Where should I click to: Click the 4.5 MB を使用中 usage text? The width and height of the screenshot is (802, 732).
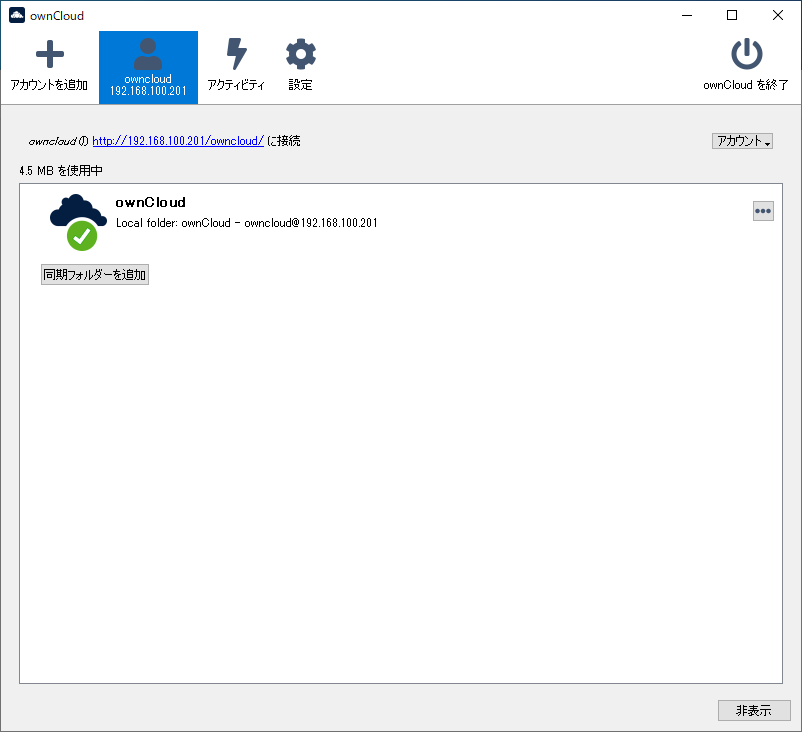(61, 171)
